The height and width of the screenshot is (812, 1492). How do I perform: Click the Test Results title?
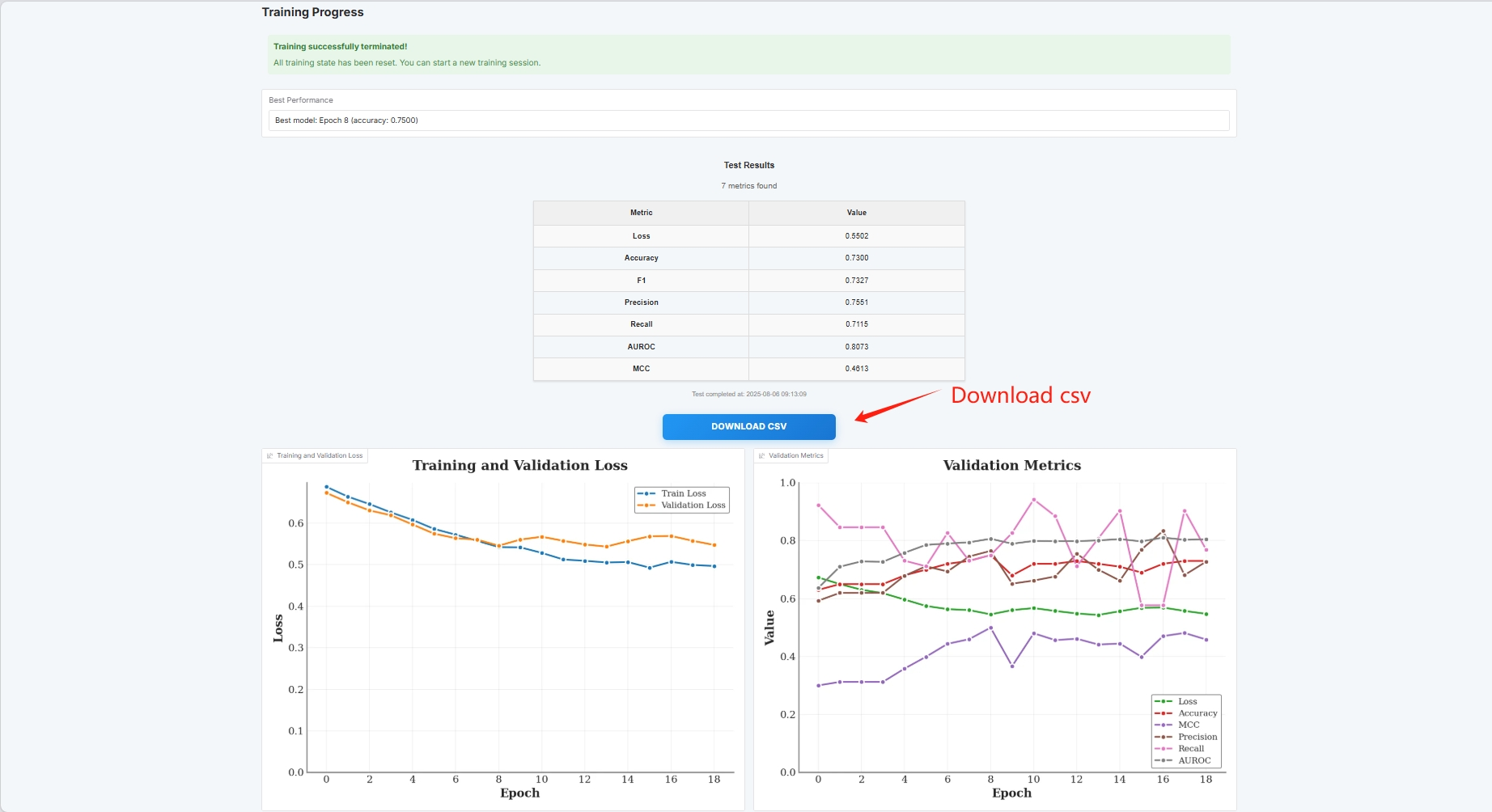click(x=748, y=165)
